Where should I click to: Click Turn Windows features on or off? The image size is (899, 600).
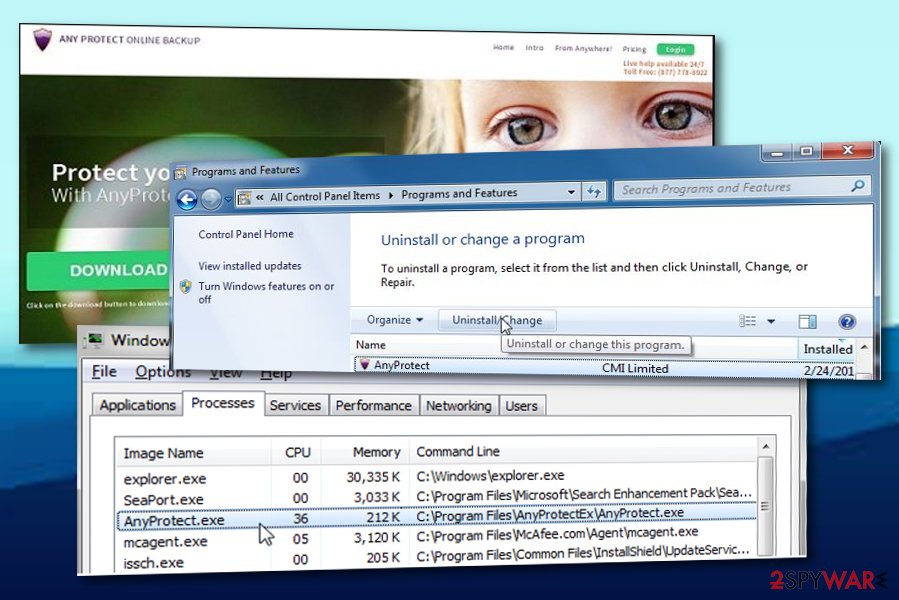click(266, 293)
